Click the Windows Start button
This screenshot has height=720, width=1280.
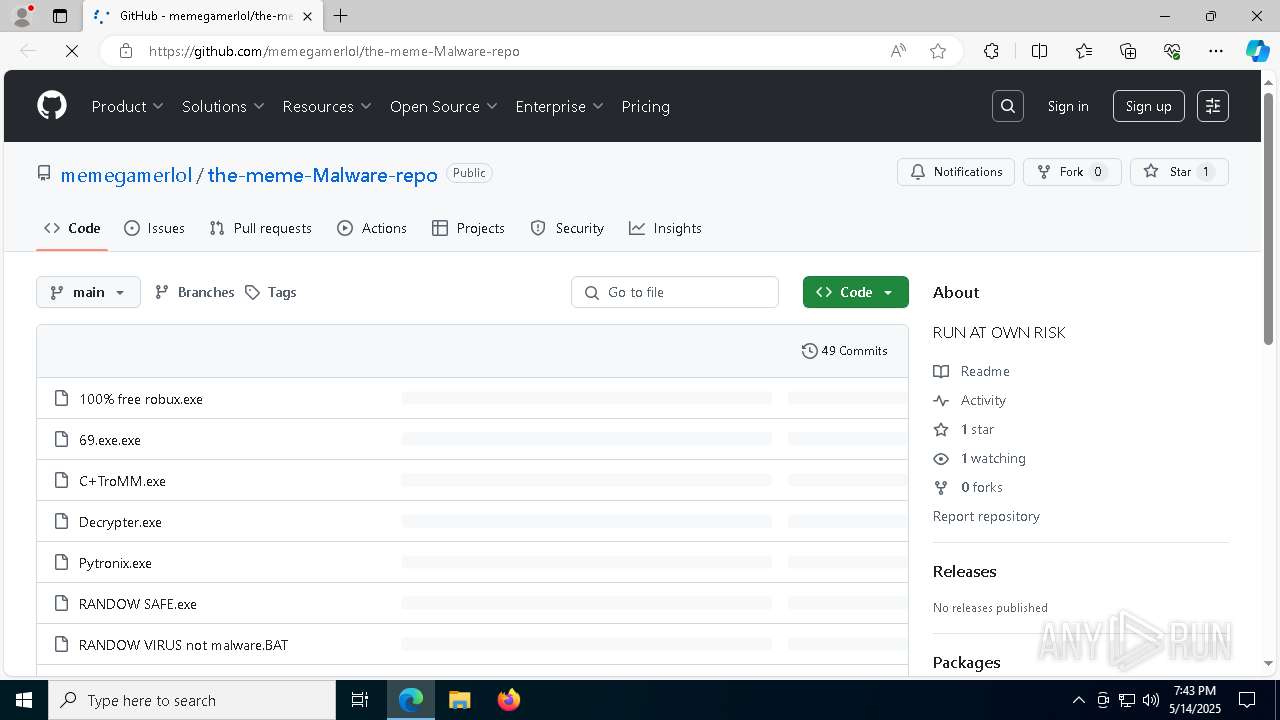23,700
